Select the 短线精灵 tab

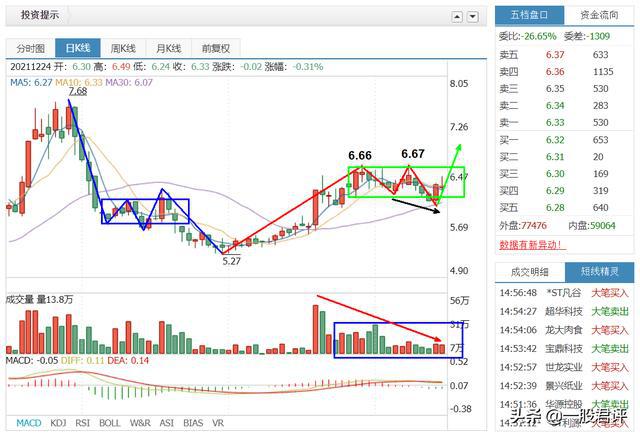(600, 272)
